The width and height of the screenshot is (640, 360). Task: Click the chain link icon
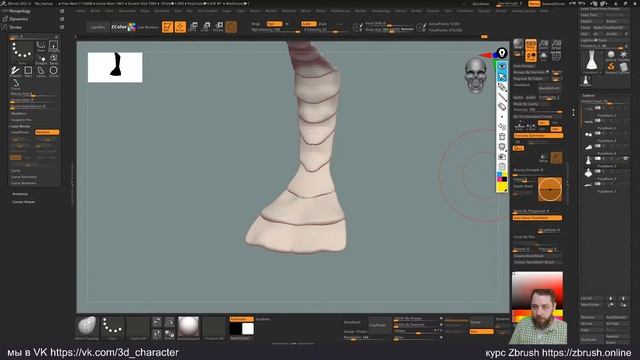[x=502, y=127]
